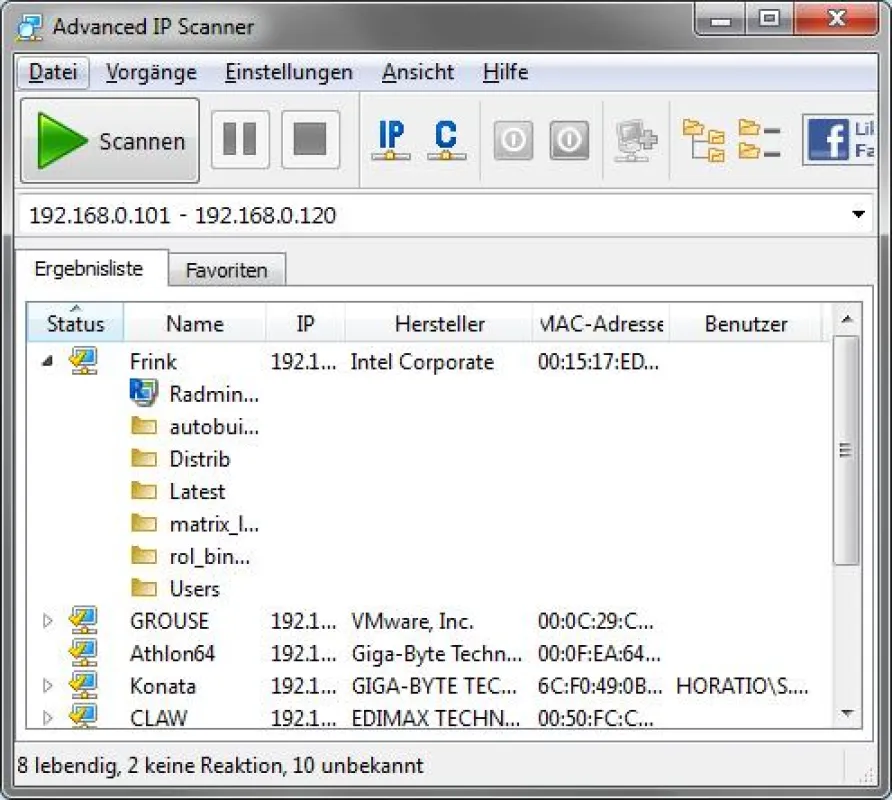892x800 pixels.
Task: Click the Radmin icon under Frink
Action: [143, 393]
